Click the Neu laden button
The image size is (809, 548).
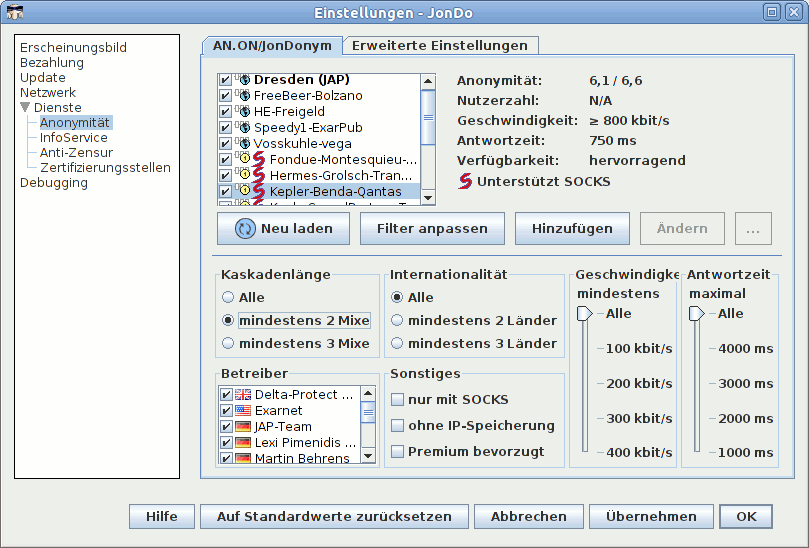[283, 229]
